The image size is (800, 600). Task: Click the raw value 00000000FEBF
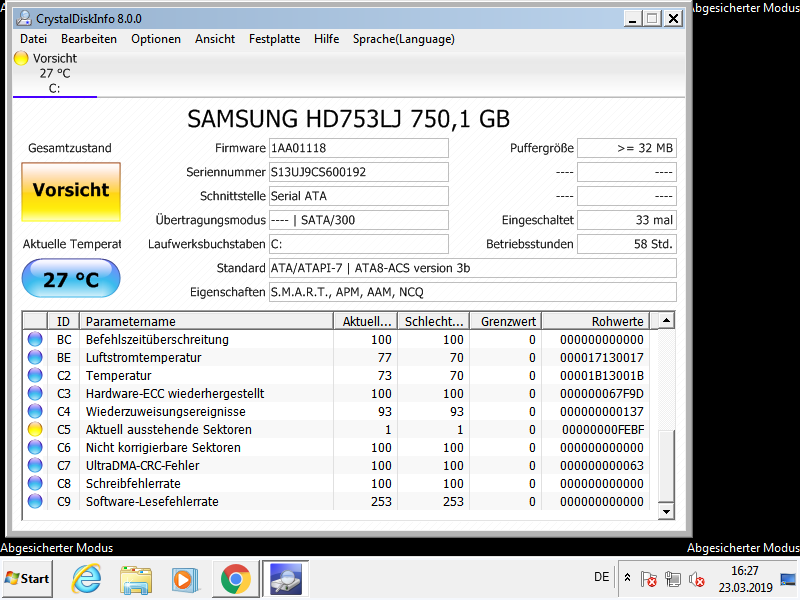603,430
